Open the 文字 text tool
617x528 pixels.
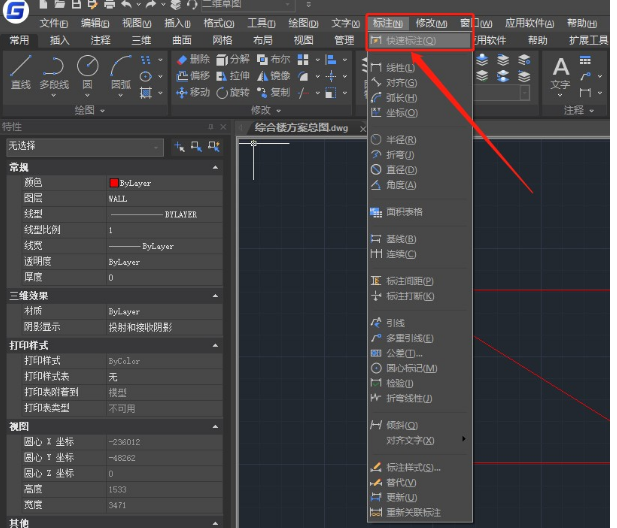[x=560, y=76]
